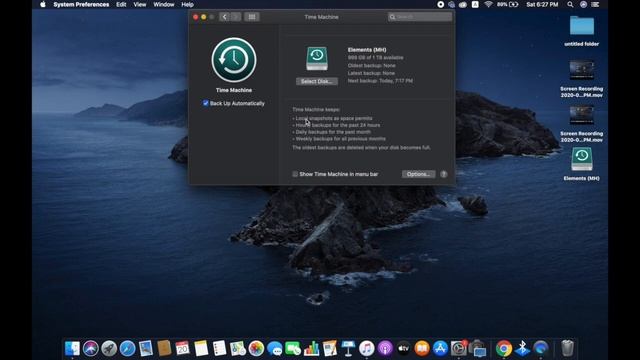Viewport: 640px width, 360px height.
Task: Click the Select Disk... button
Action: coord(317,81)
